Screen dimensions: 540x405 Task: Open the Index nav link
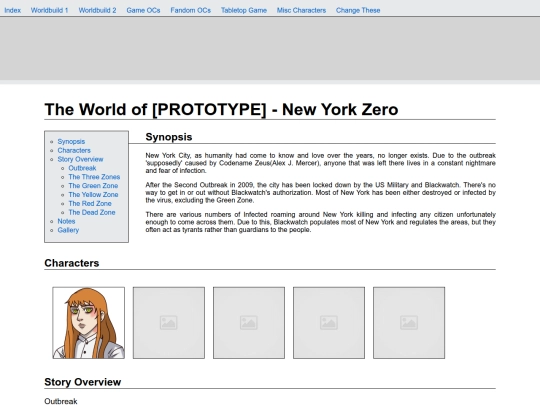click(x=12, y=10)
